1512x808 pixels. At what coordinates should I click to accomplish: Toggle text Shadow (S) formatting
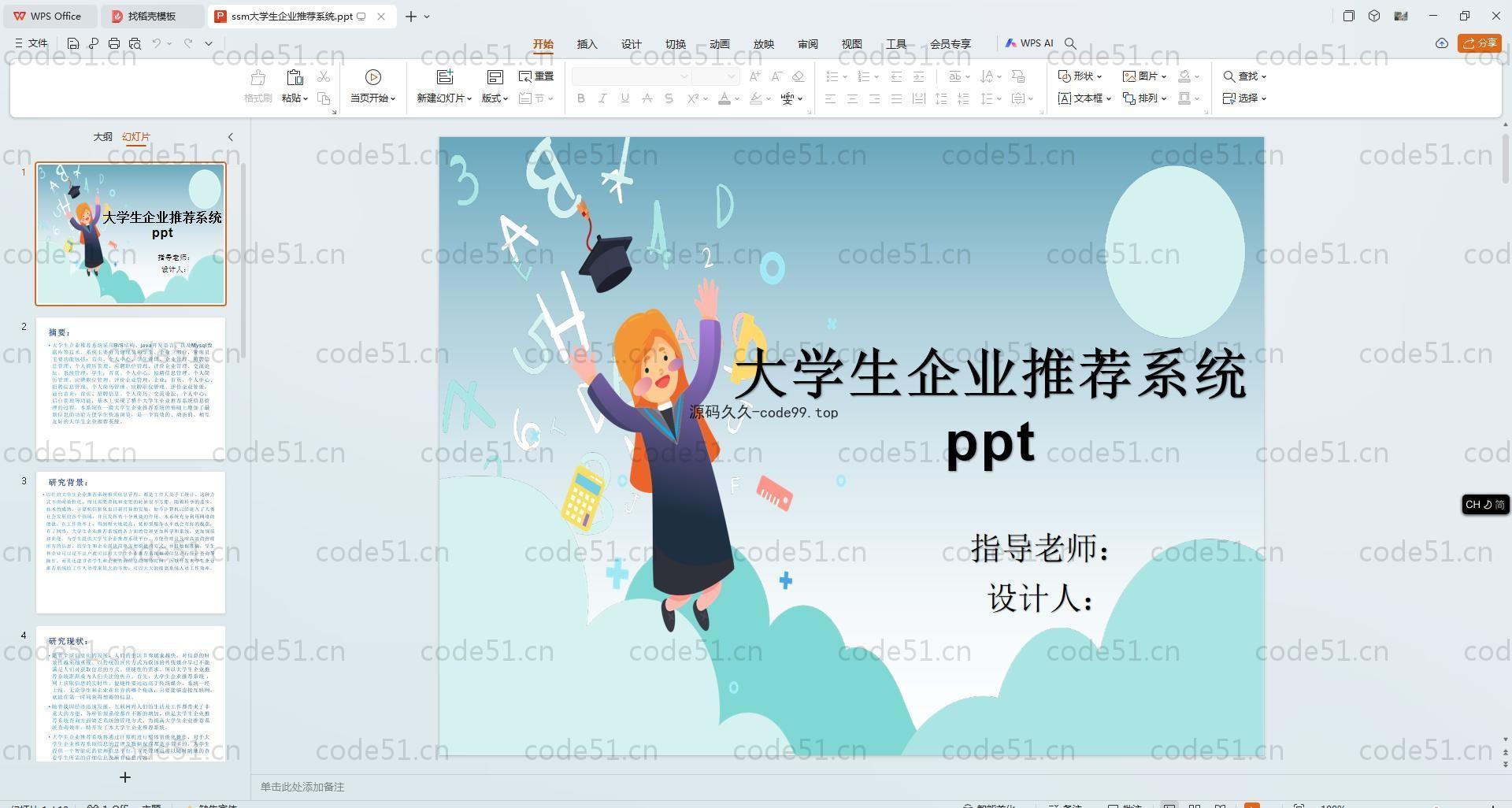coord(669,98)
